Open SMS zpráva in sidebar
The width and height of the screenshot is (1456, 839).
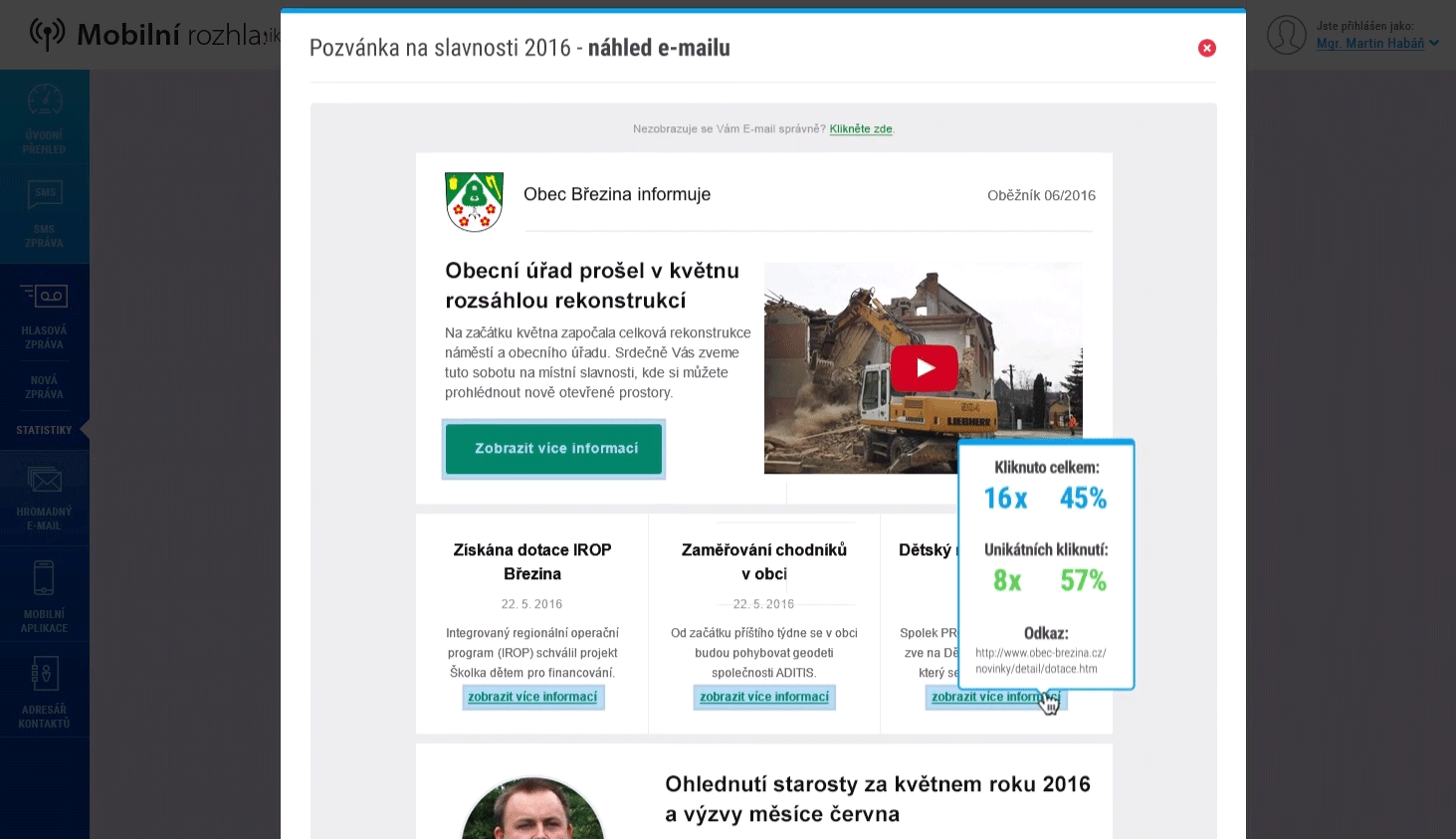[x=45, y=214]
